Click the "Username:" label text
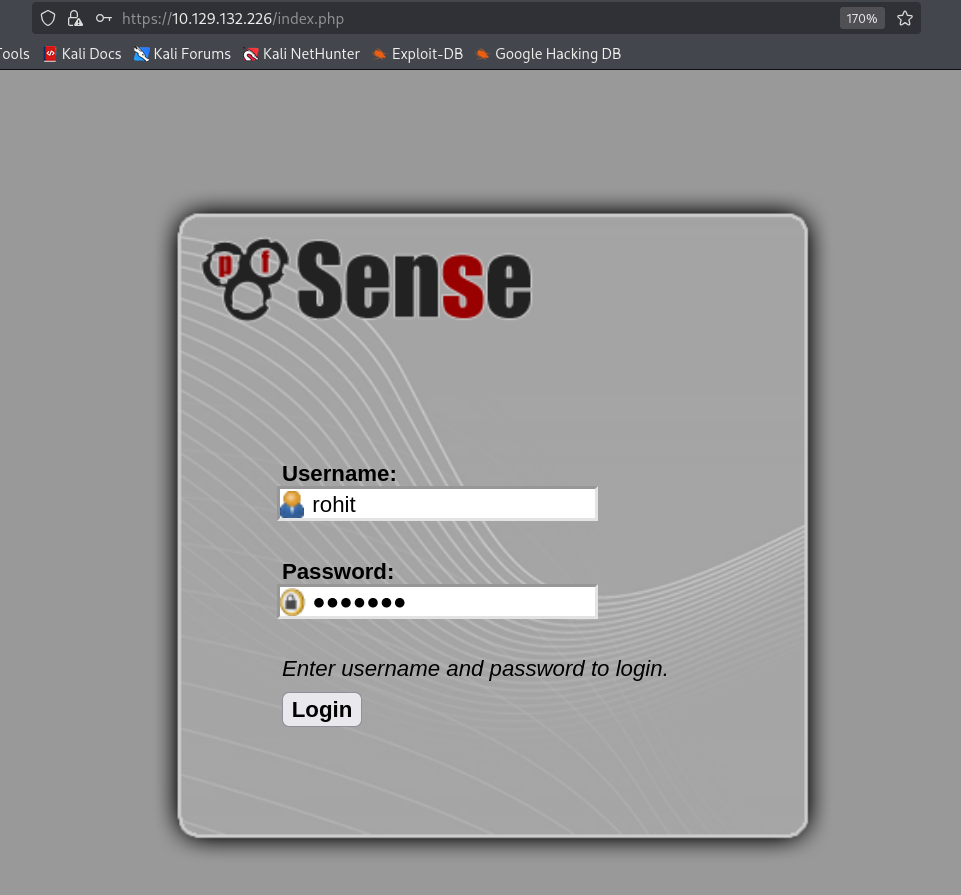 (339, 474)
